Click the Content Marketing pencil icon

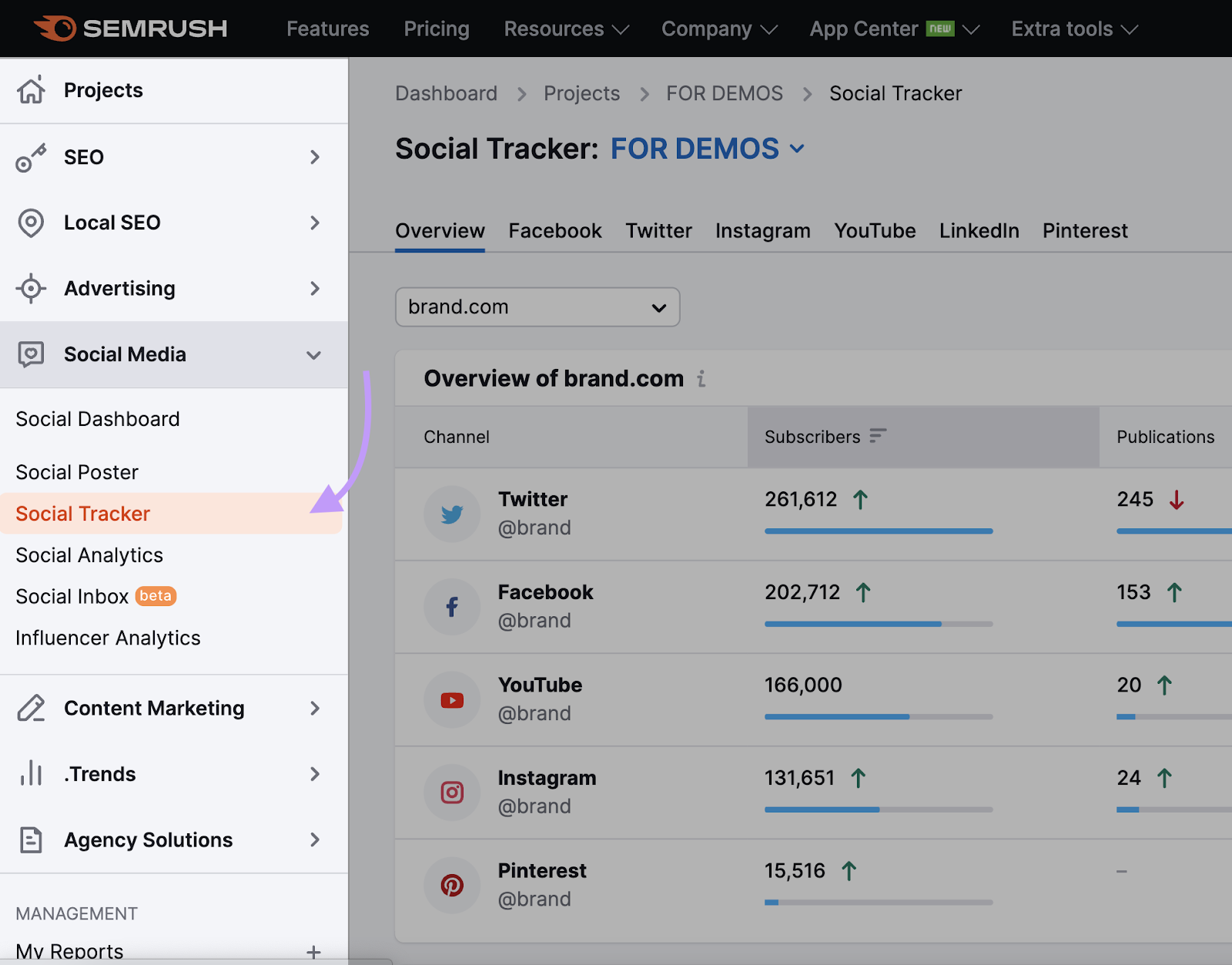point(31,708)
